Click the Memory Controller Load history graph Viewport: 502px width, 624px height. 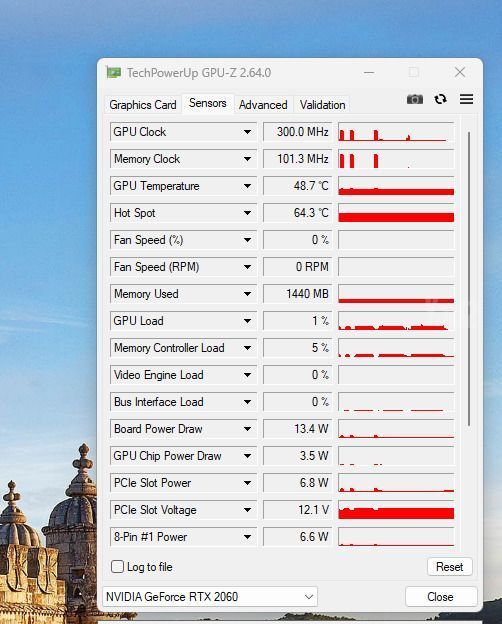[396, 348]
